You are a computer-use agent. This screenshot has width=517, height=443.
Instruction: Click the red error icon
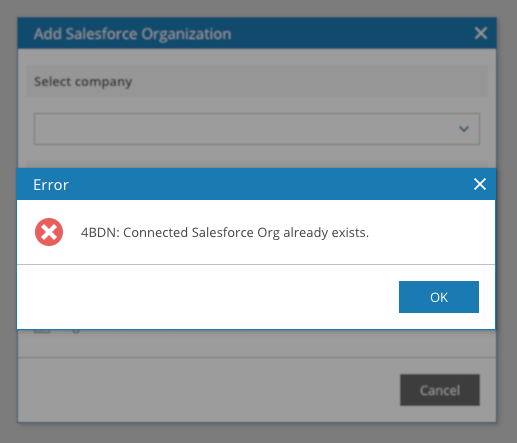click(49, 232)
